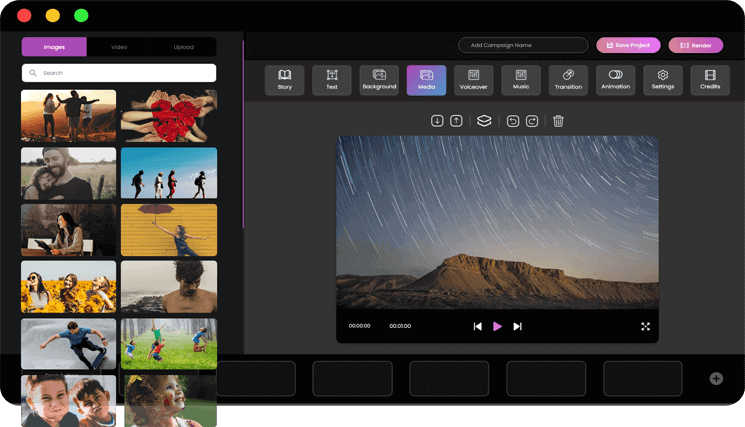Switch to the Upload tab

pos(184,47)
